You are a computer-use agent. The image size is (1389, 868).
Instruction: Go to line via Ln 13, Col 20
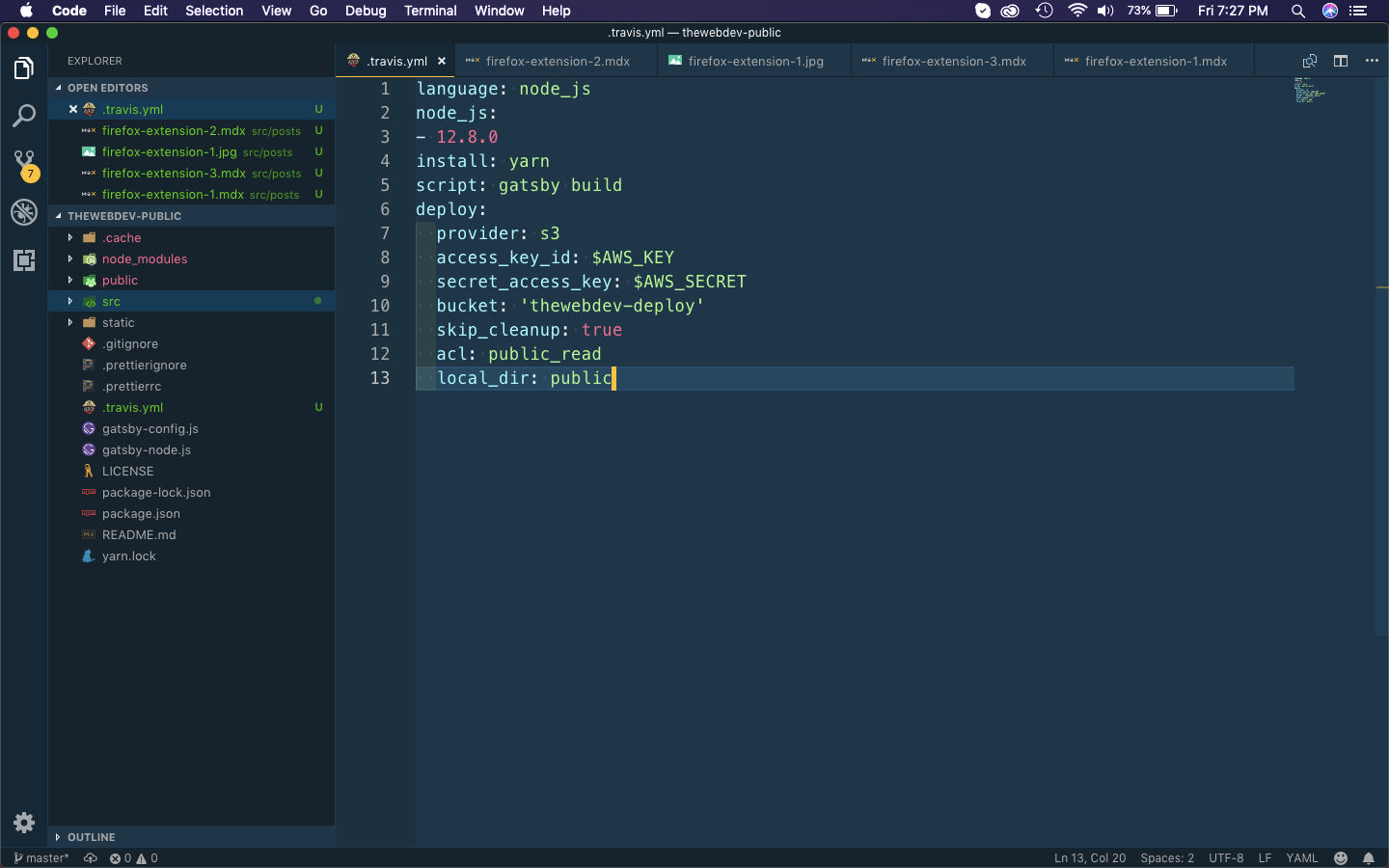coord(1090,858)
